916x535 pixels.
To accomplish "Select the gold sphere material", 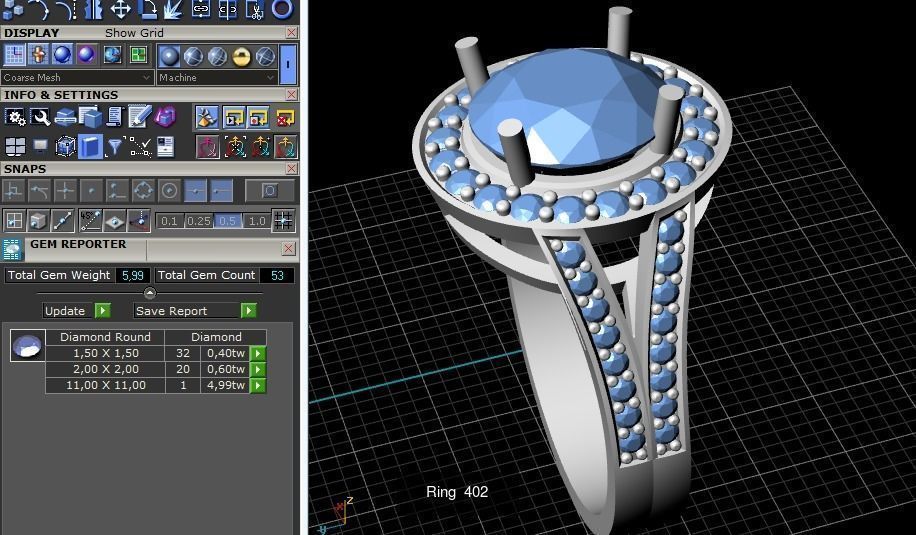I will 241,56.
